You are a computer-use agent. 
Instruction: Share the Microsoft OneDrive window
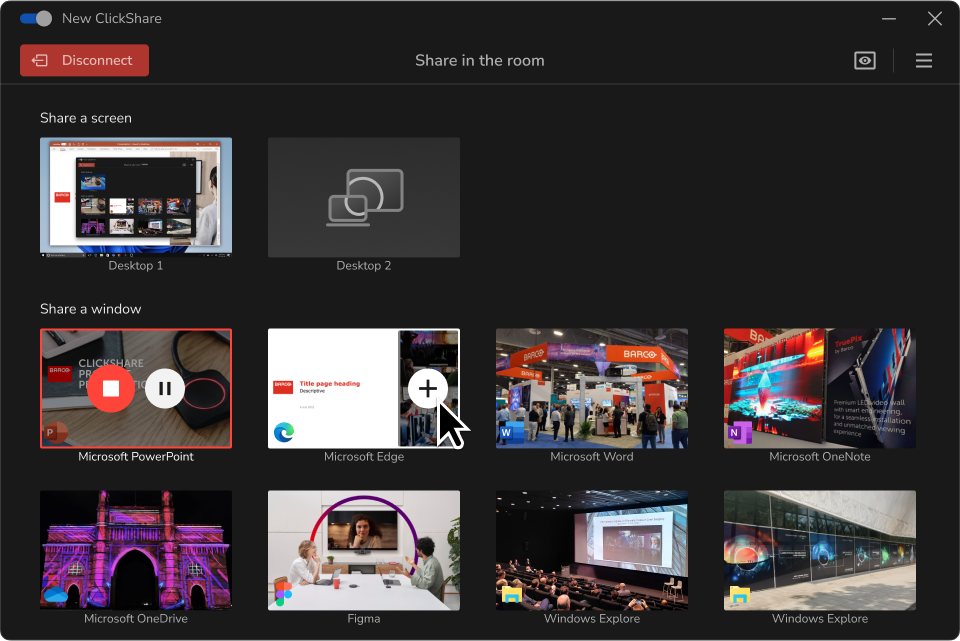(x=136, y=550)
